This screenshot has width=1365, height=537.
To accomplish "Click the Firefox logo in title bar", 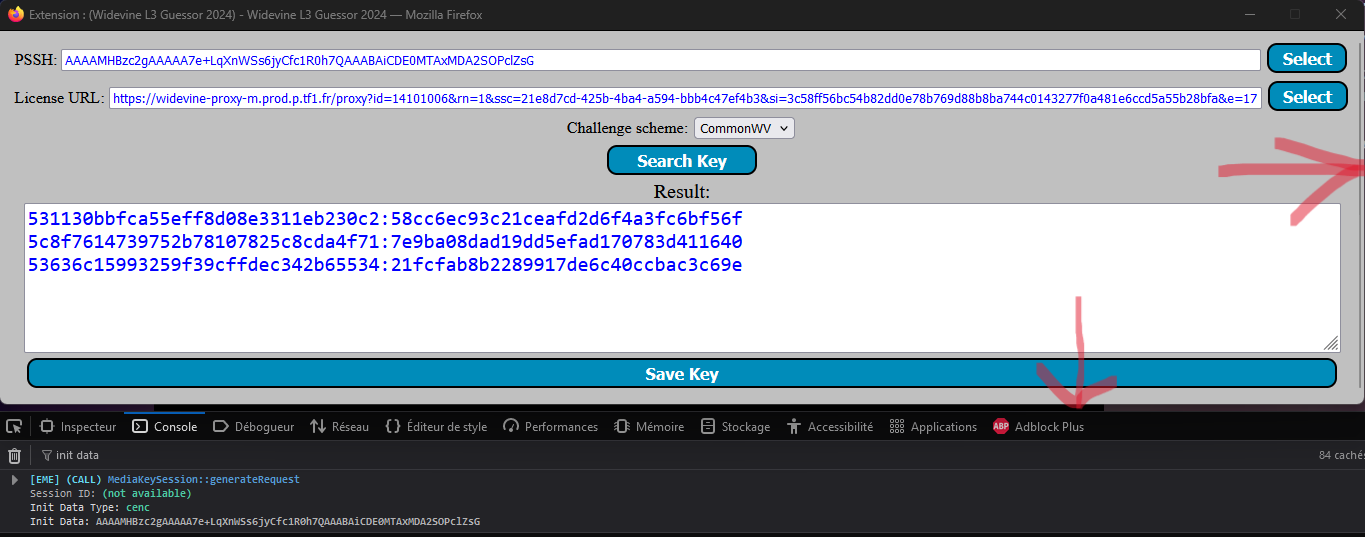I will (x=15, y=14).
